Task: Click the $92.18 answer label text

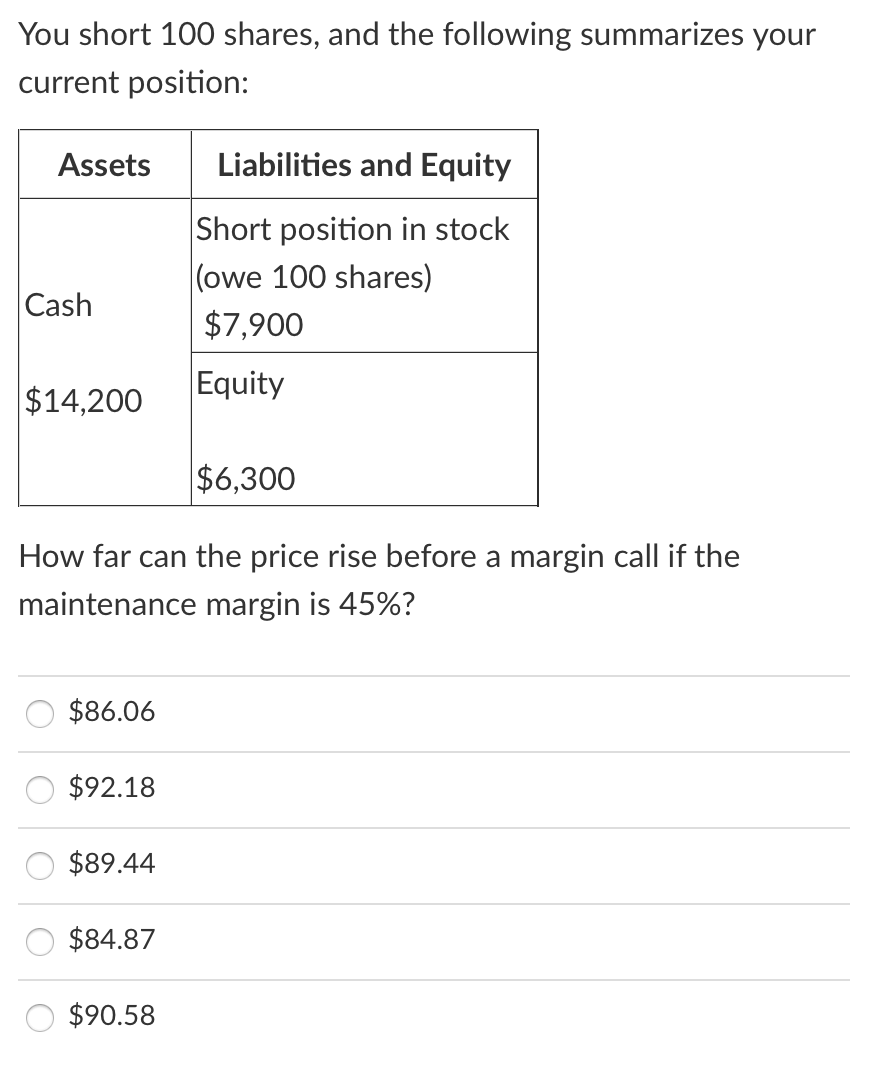Action: (111, 788)
